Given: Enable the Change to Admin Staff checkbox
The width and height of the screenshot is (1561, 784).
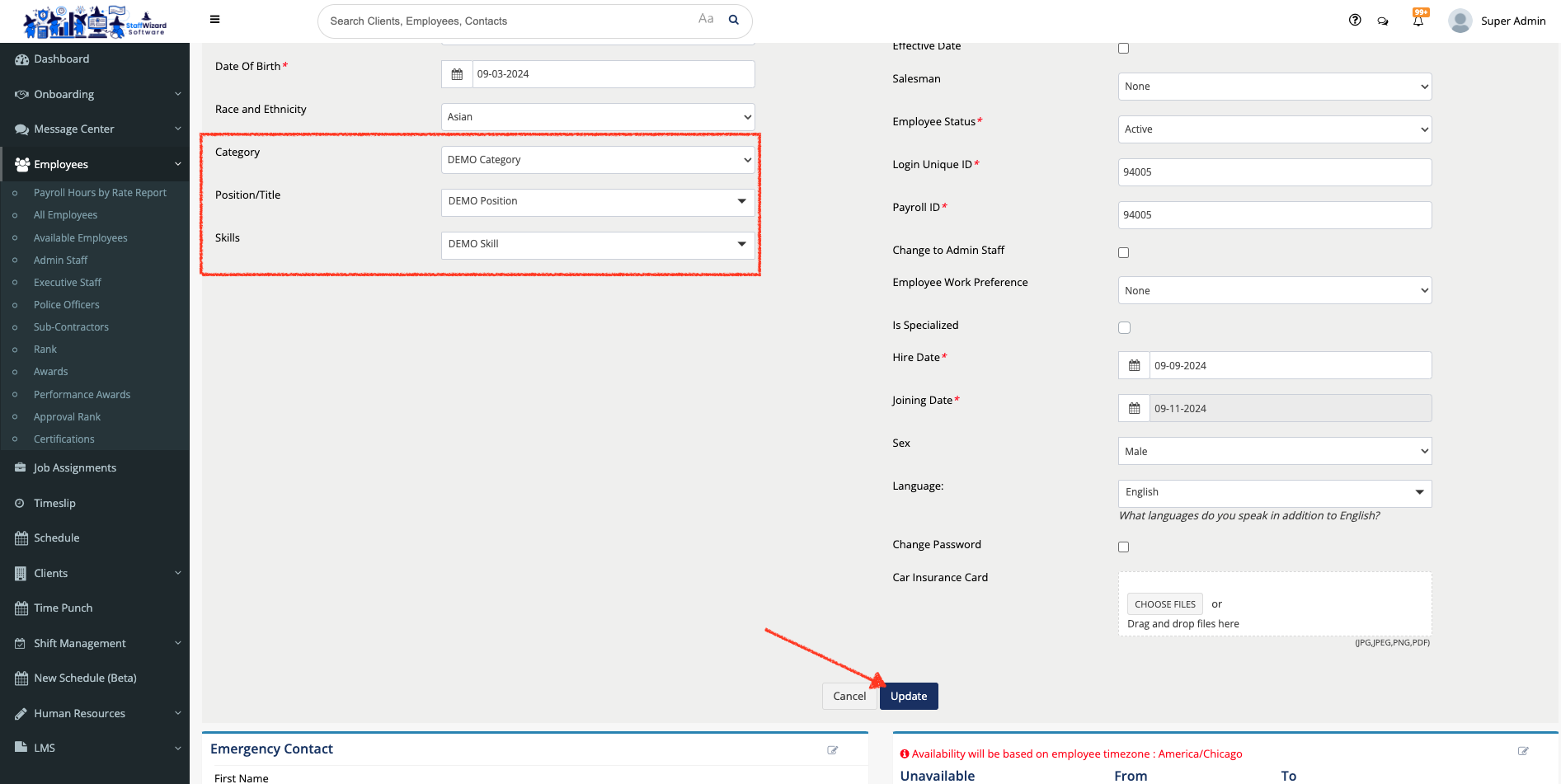Looking at the screenshot, I should [1123, 253].
